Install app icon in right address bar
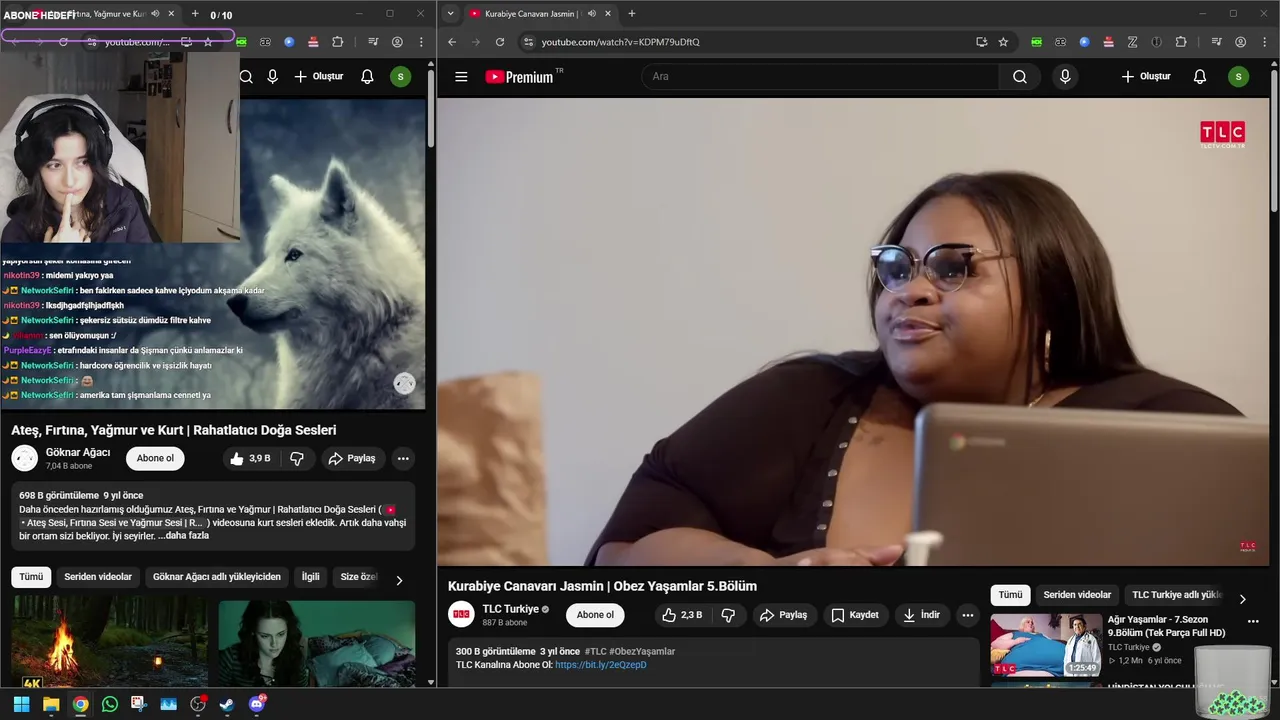This screenshot has width=1280, height=720. pos(981,42)
